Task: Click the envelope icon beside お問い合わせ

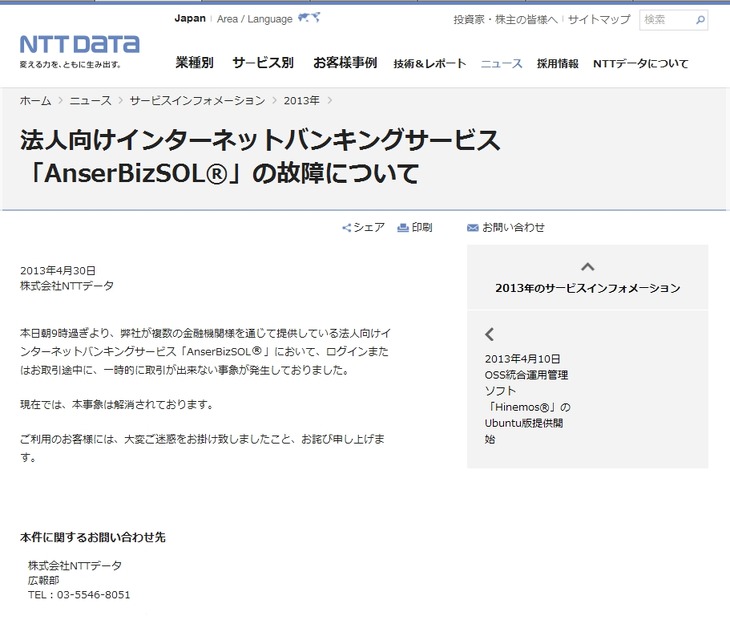Action: [x=473, y=228]
